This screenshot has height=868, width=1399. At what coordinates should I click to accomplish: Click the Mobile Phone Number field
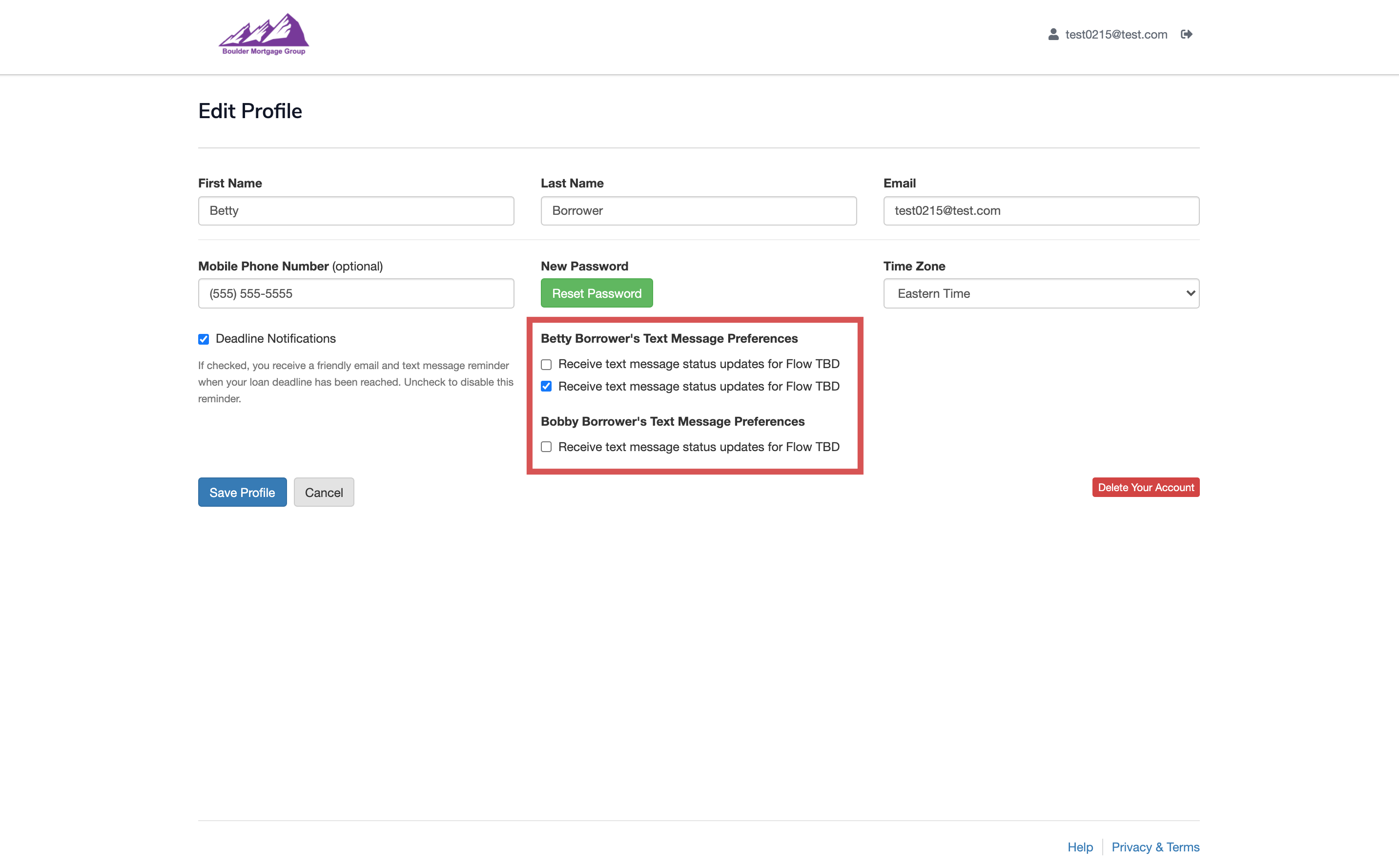click(x=356, y=293)
